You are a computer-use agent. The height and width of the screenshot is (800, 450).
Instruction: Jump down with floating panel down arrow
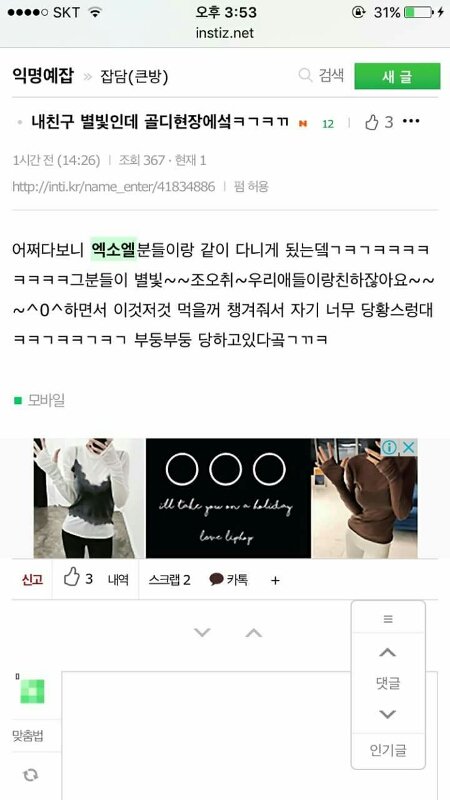(388, 714)
